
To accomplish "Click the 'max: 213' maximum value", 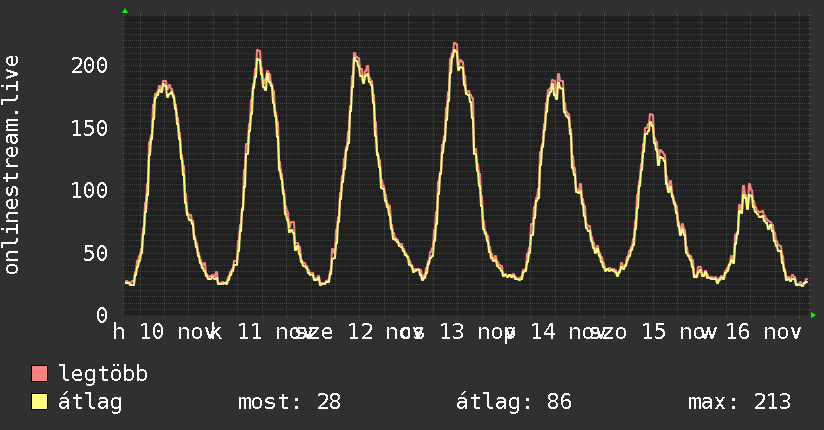I will [739, 402].
